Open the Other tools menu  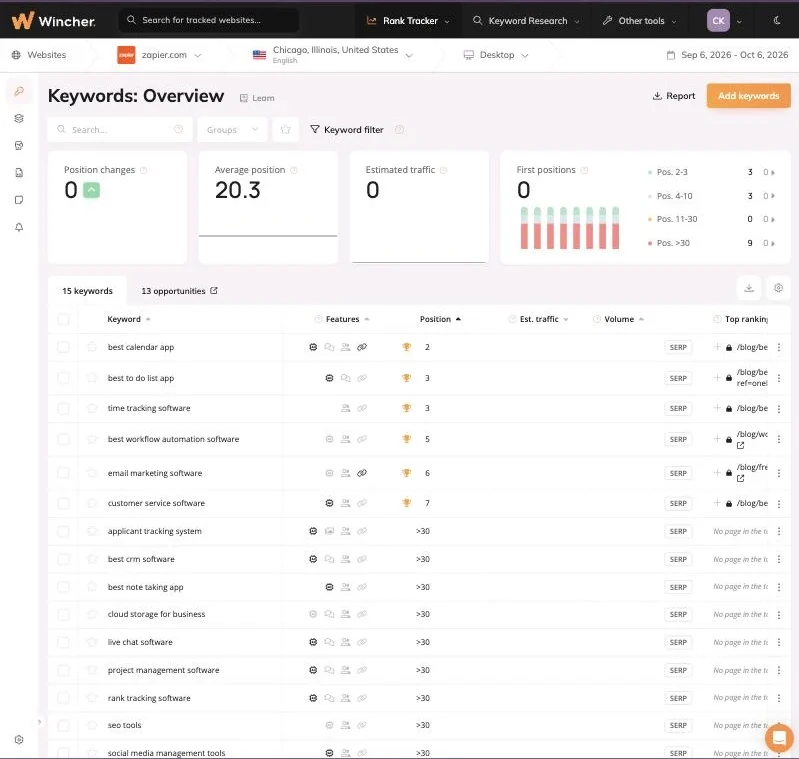point(640,20)
